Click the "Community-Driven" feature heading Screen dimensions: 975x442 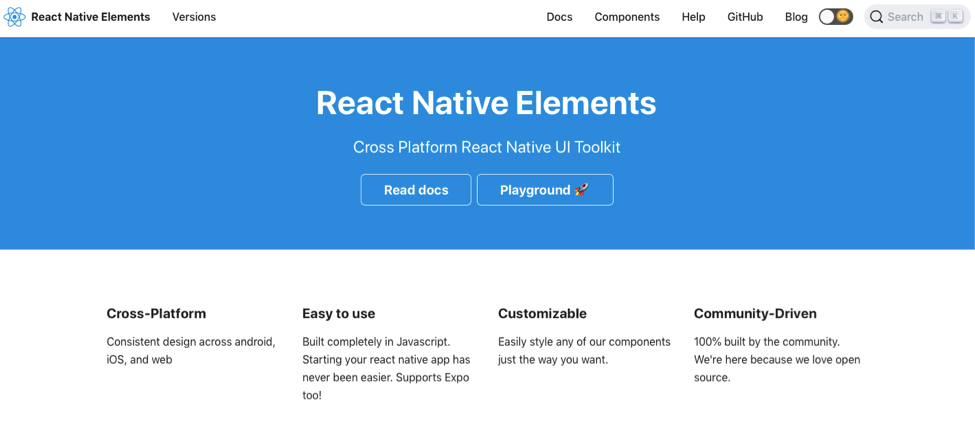click(x=756, y=313)
